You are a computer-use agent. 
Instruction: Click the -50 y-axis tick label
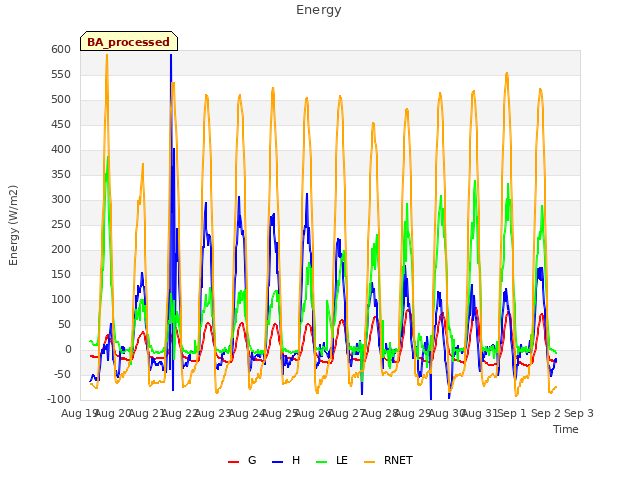coord(63,374)
